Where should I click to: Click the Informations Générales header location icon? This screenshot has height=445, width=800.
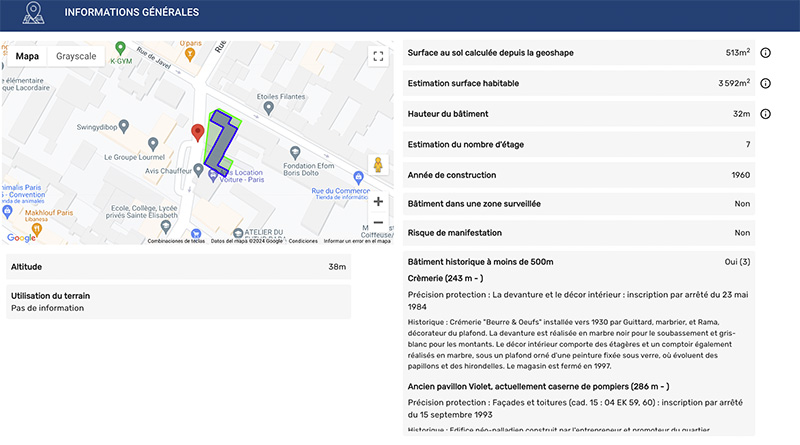click(34, 13)
